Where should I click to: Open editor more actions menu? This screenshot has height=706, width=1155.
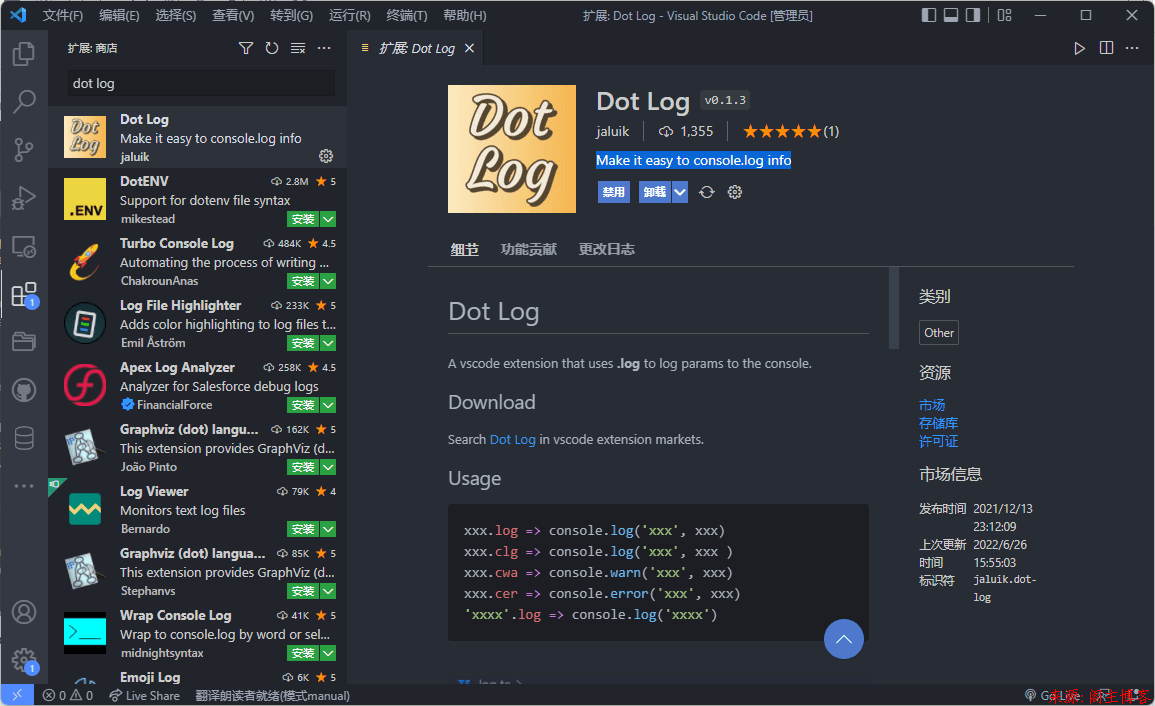1132,48
